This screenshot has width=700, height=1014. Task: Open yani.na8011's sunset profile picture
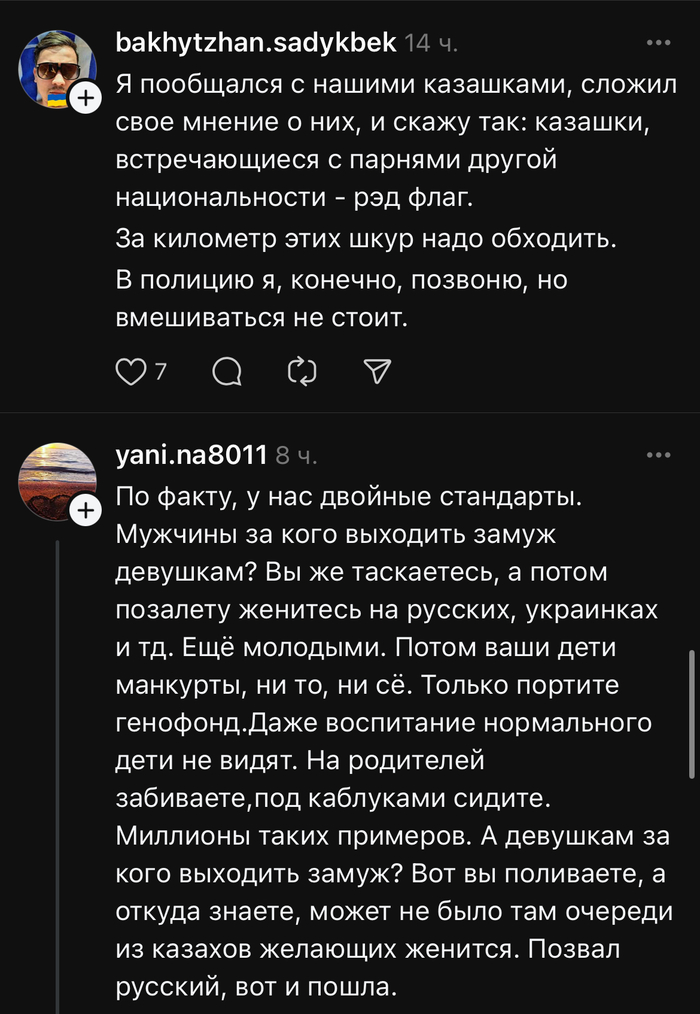click(x=56, y=478)
